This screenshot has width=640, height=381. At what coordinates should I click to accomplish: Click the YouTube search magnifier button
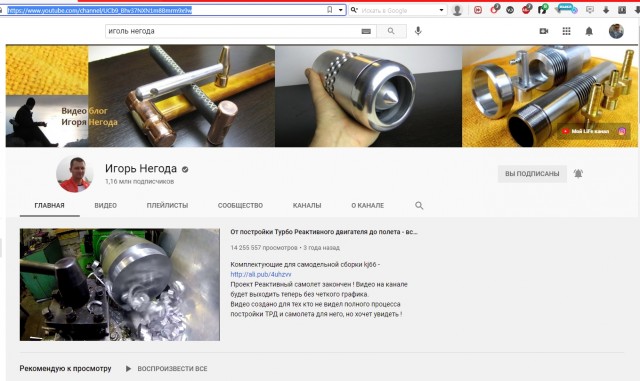point(391,31)
